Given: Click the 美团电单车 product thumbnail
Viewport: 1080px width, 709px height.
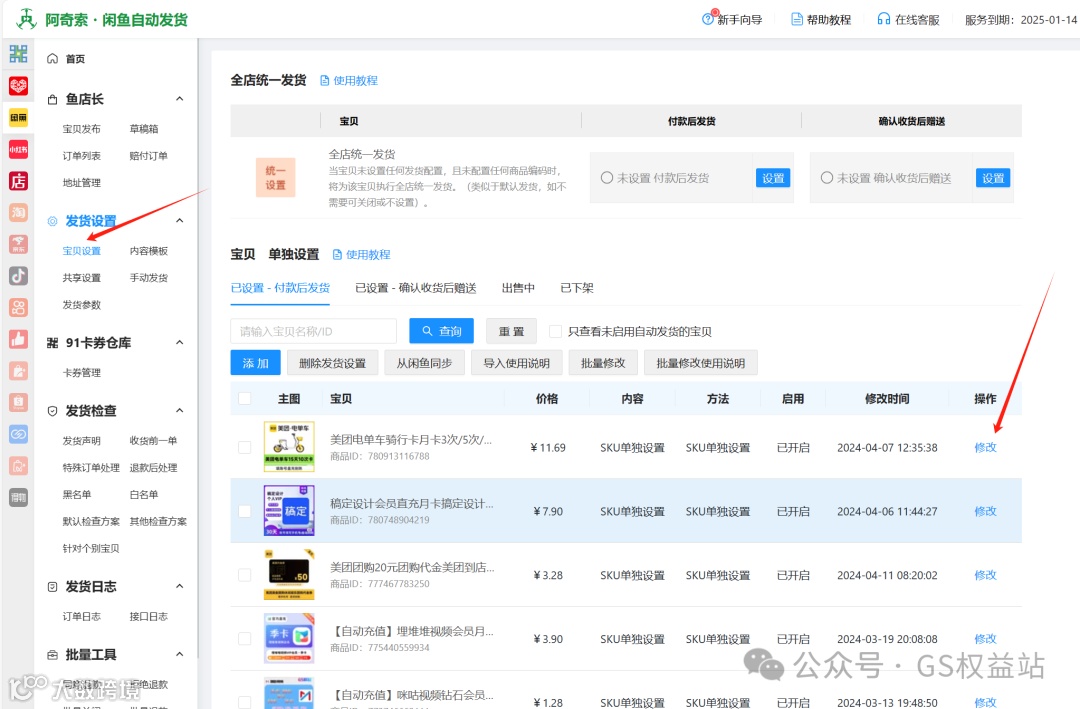Looking at the screenshot, I should click(289, 446).
